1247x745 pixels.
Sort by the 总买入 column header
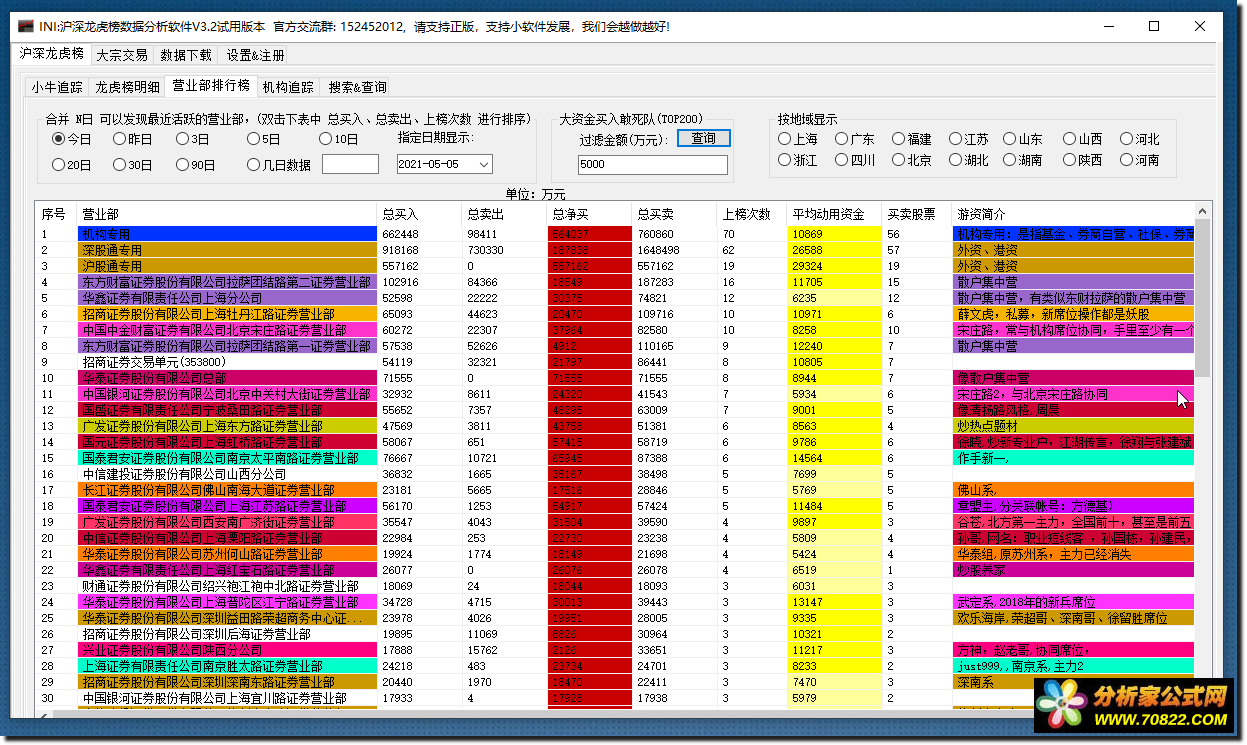pos(419,214)
